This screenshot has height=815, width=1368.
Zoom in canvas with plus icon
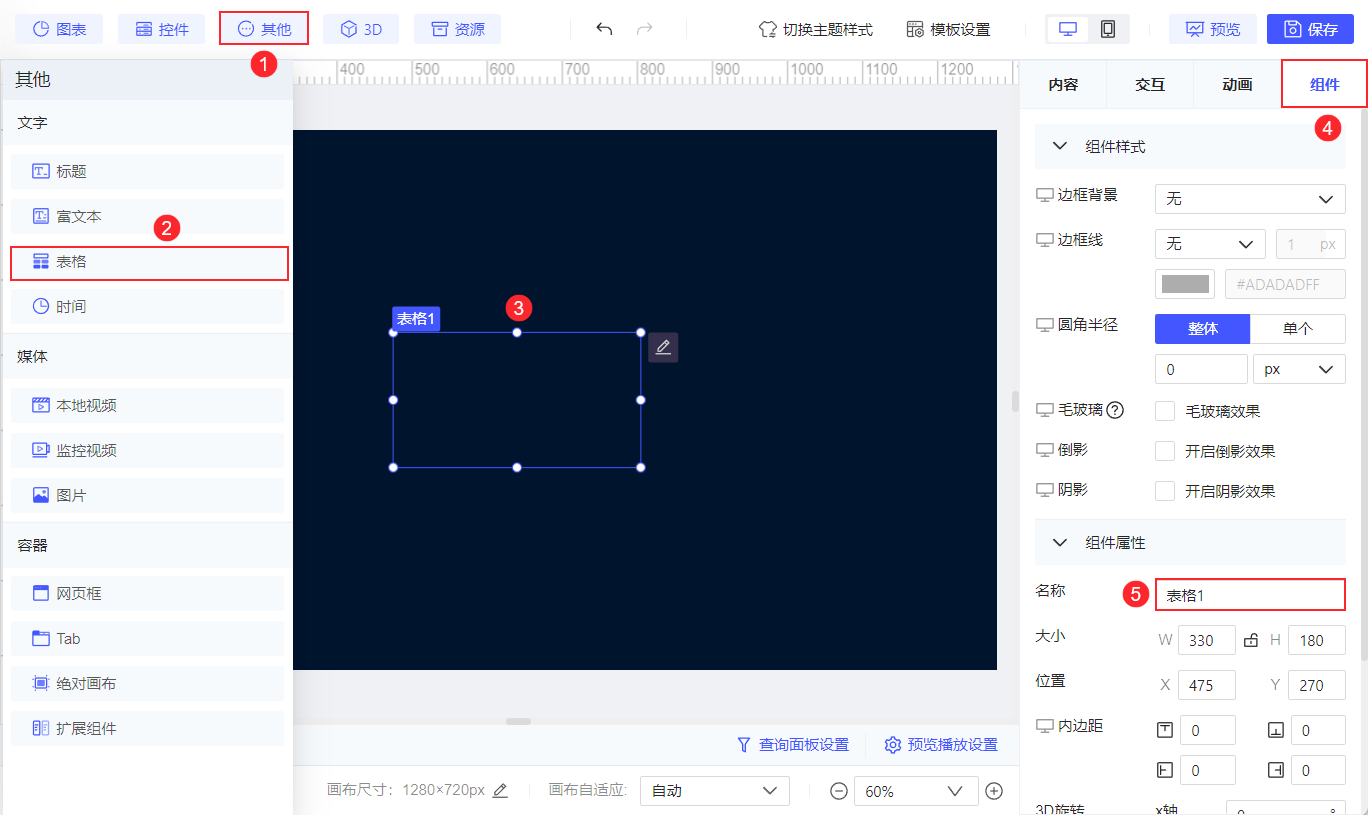994,791
